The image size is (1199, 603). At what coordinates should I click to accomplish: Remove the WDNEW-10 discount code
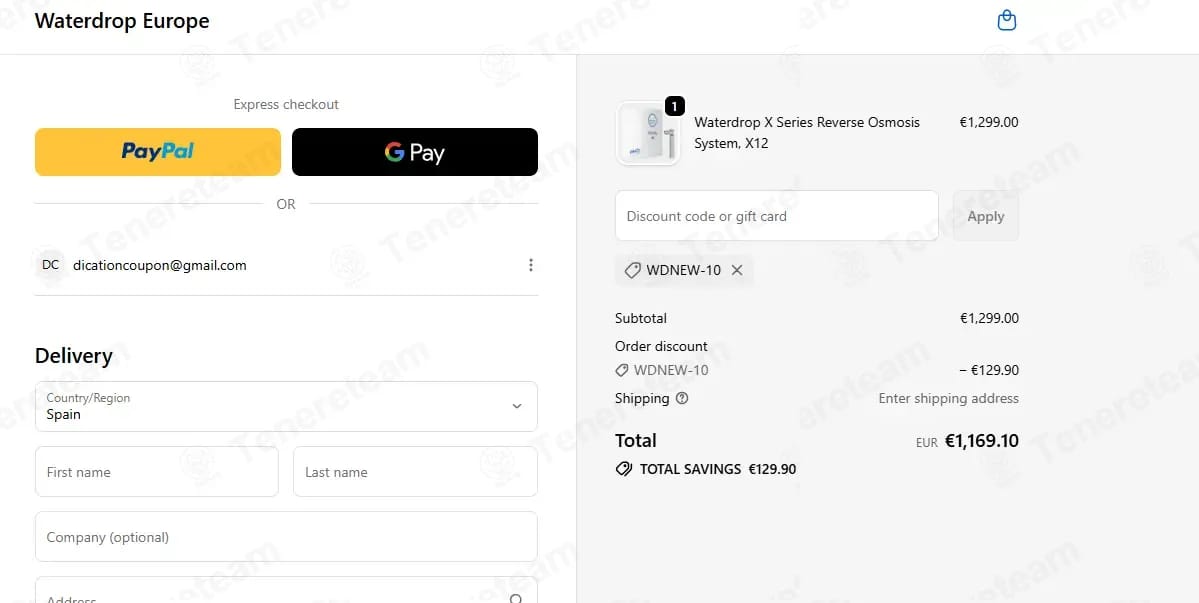click(x=737, y=270)
